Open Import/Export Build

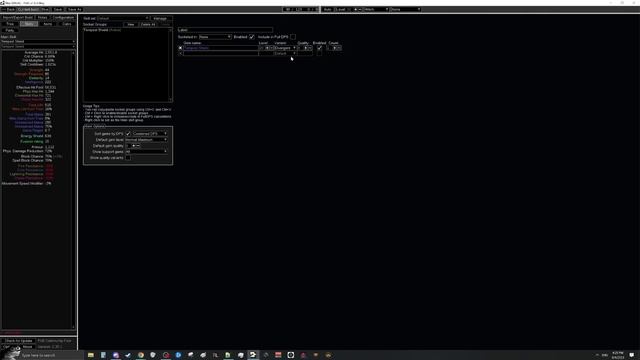click(x=17, y=18)
